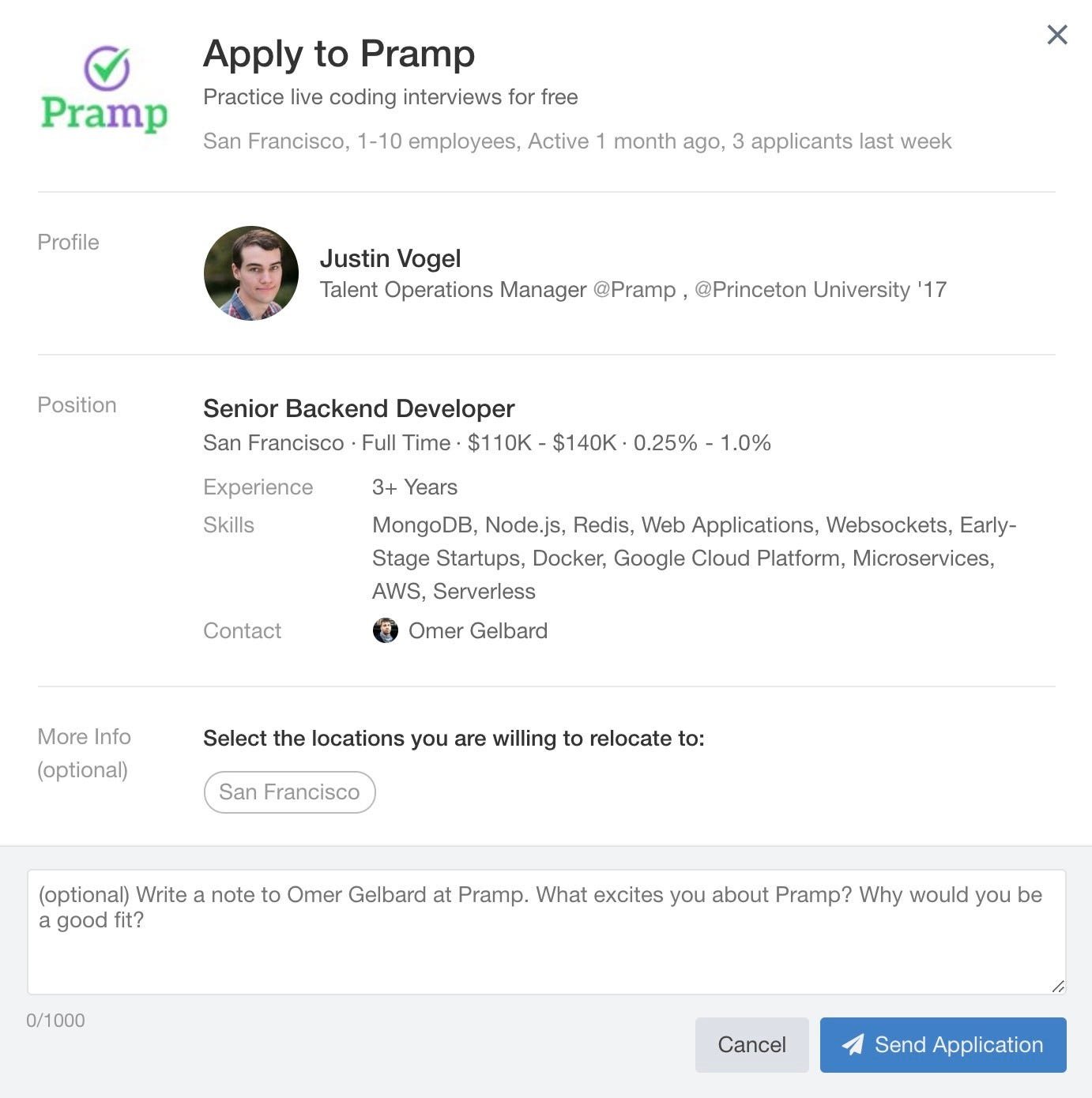Open the @Princeton University link
1092x1098 pixels.
click(802, 290)
